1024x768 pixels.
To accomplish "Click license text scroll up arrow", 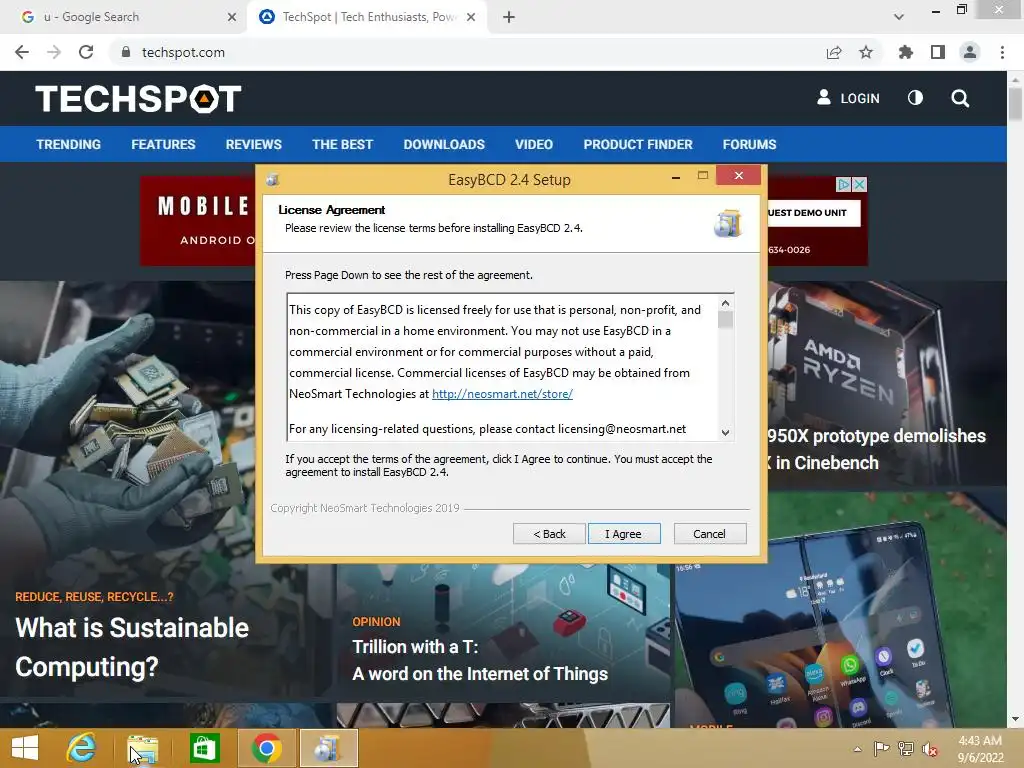I will [x=725, y=303].
